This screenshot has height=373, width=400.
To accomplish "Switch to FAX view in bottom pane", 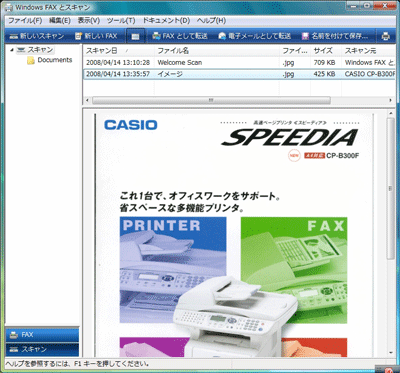I will (x=42, y=335).
